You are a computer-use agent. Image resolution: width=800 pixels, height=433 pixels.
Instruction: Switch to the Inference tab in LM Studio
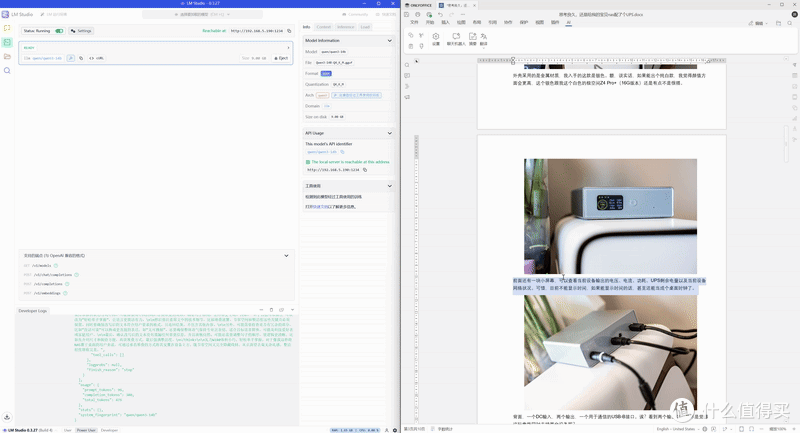pyautogui.click(x=345, y=27)
